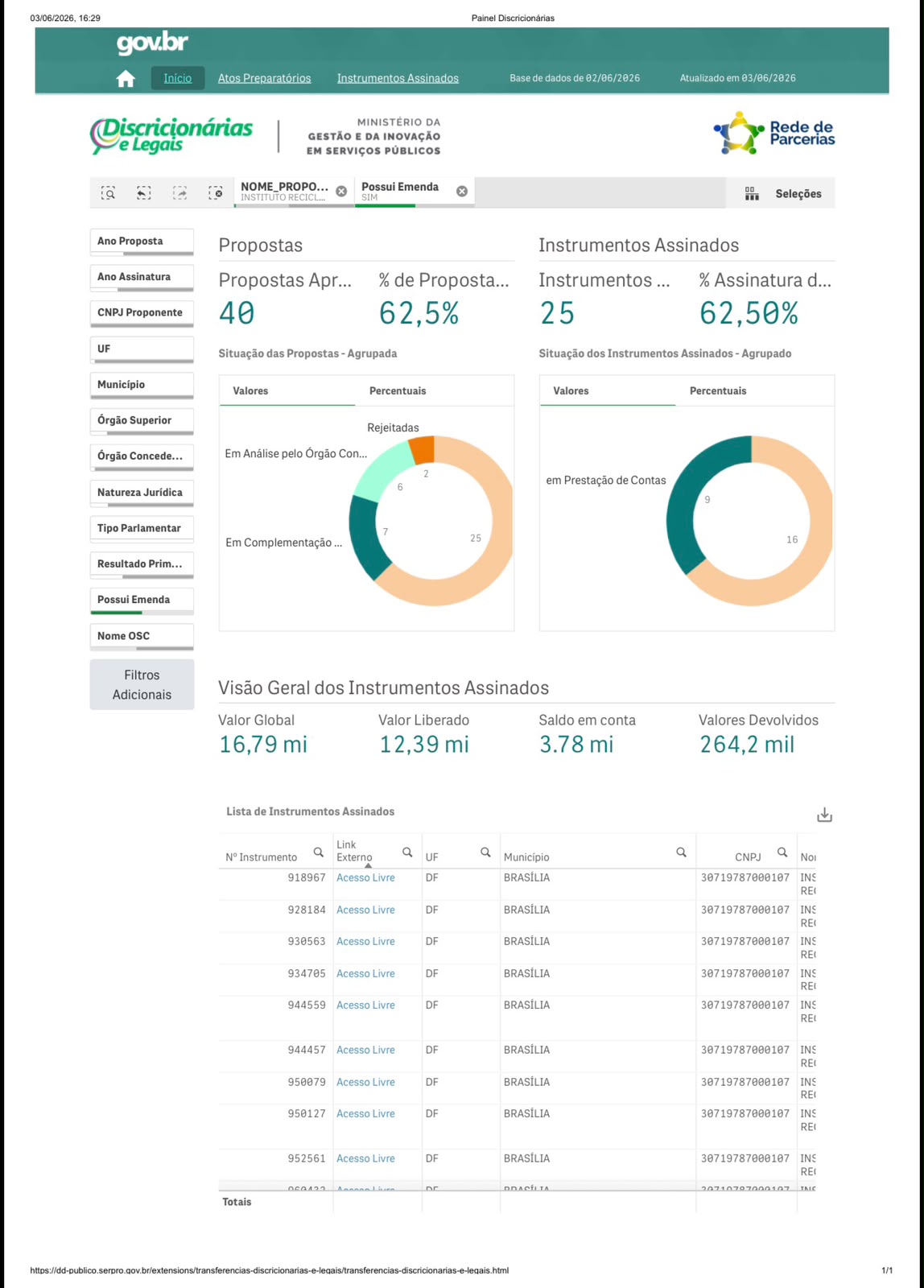Search in the Município column
The height and width of the screenshot is (1288, 924).
click(681, 852)
